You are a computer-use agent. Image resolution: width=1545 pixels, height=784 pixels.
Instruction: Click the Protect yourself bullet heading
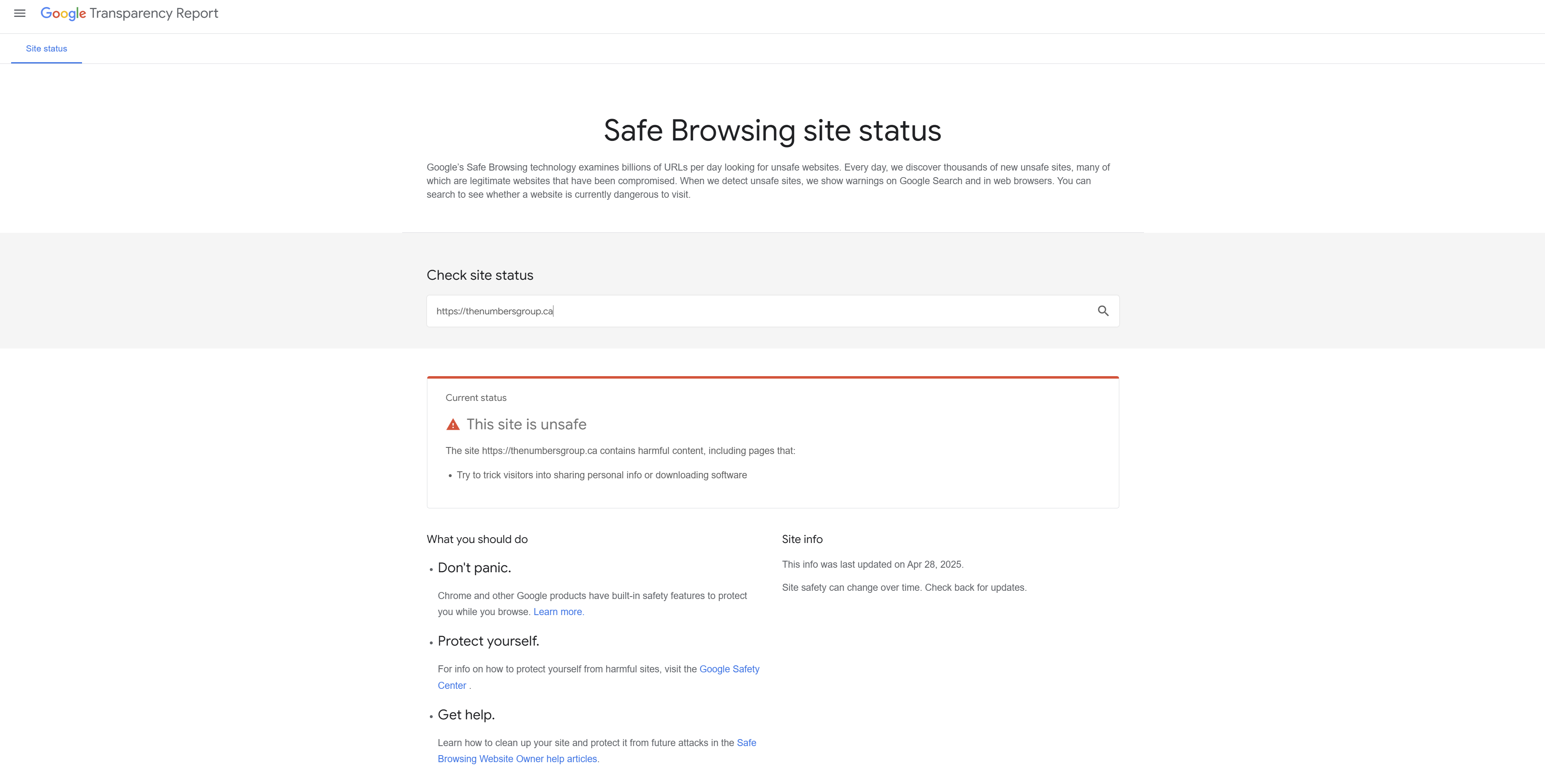(488, 641)
